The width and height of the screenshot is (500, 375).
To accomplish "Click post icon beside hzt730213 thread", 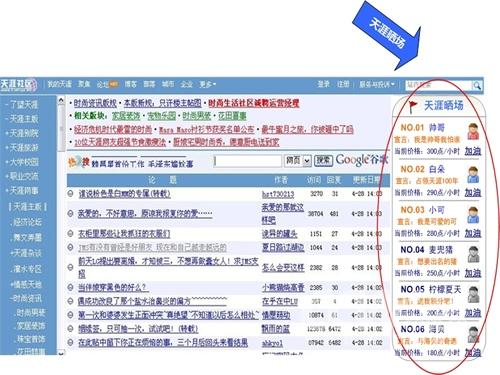I will [x=70, y=193].
